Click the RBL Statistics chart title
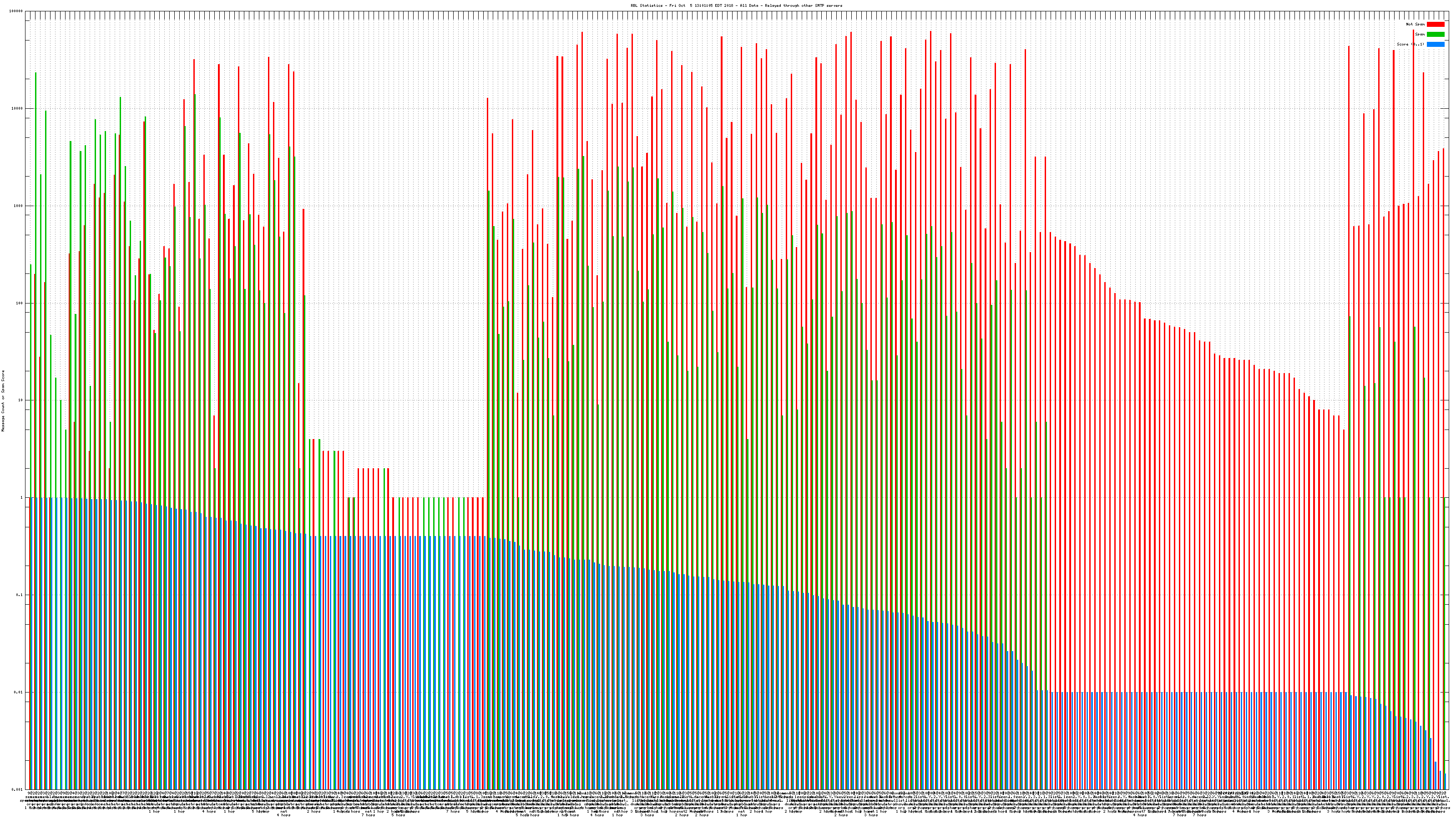Screen dimensions: 1456x819 click(x=736, y=5)
